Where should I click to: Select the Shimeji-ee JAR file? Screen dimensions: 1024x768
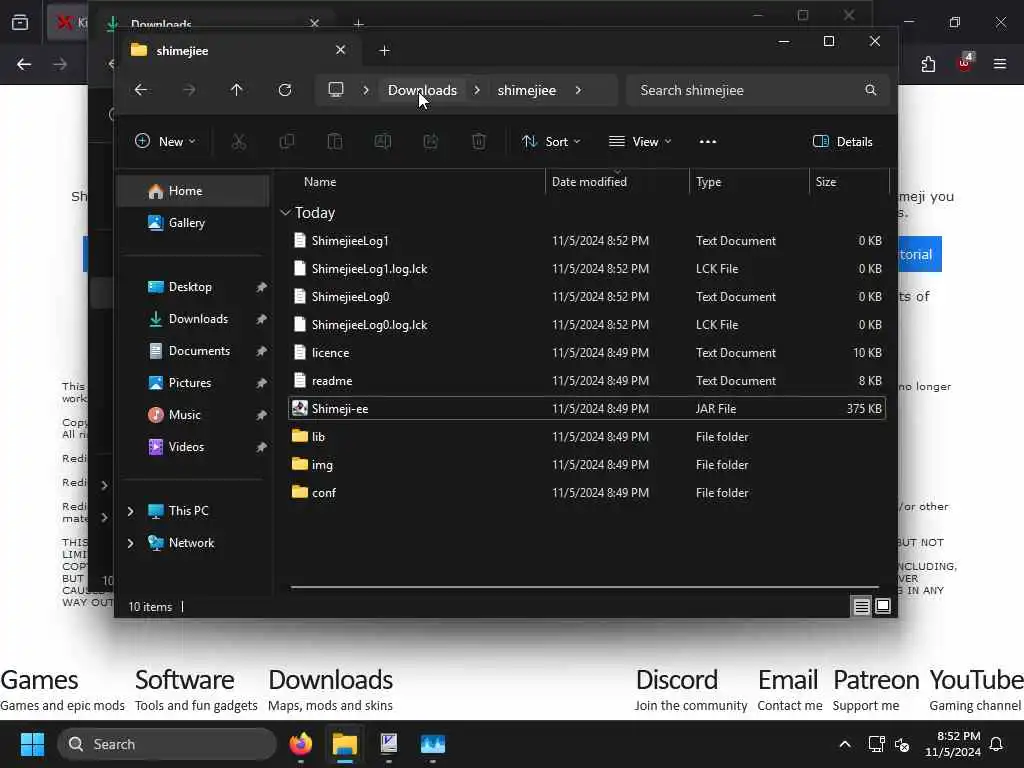pyautogui.click(x=586, y=409)
